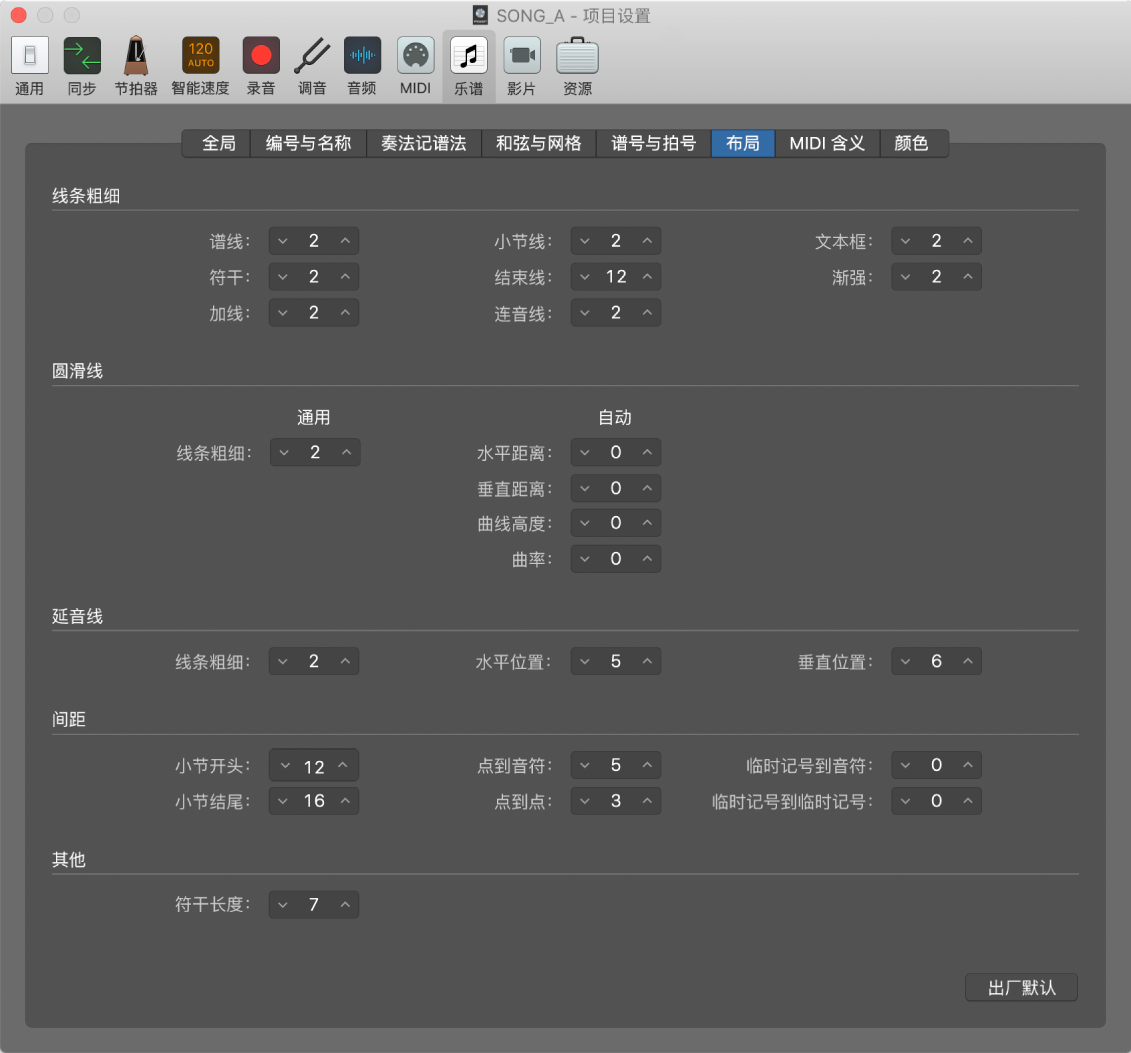1131x1053 pixels.
Task: Decrease the 渐强 crescendo thickness value
Action: coord(905,277)
